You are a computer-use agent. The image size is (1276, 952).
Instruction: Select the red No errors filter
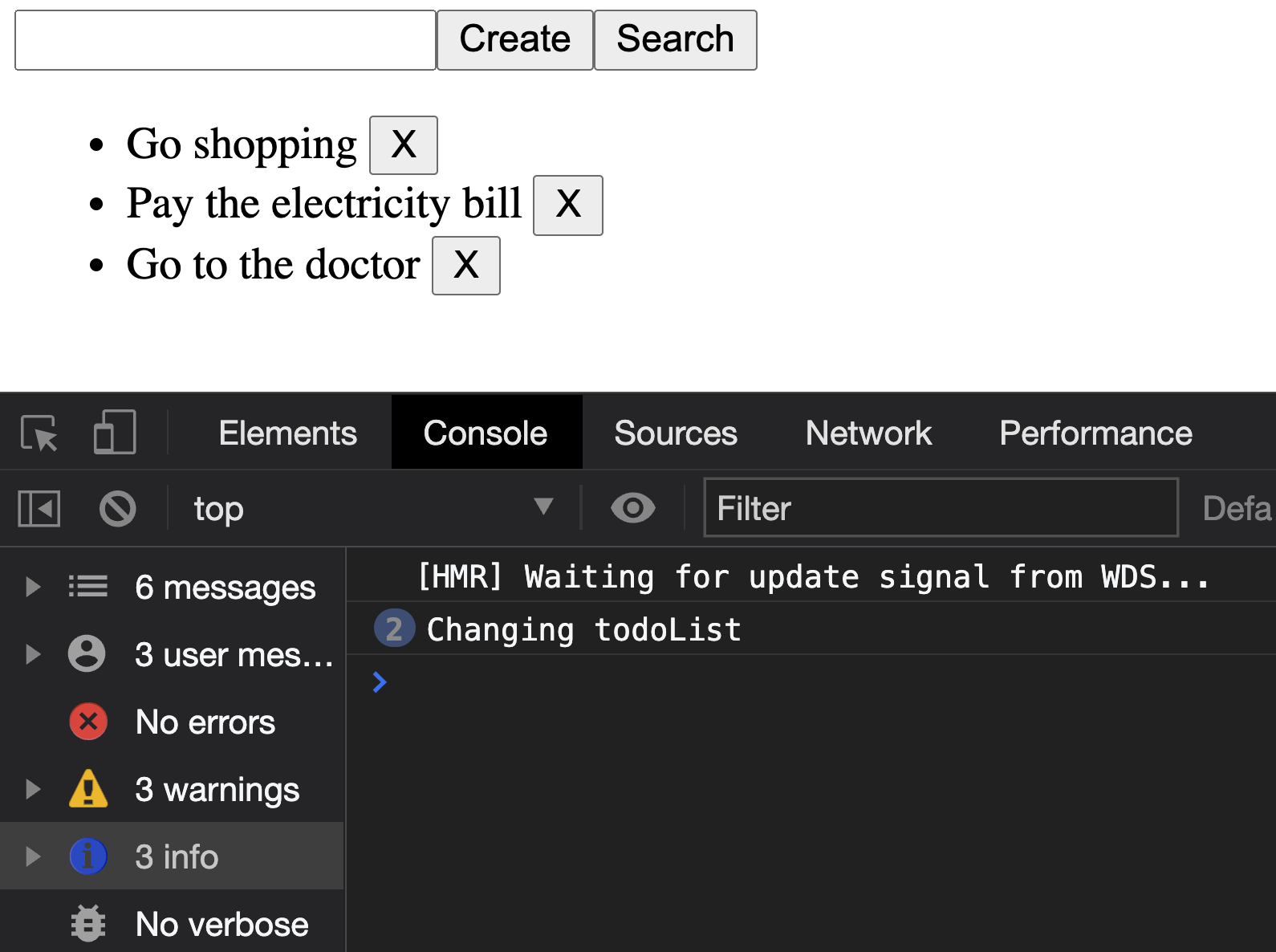pyautogui.click(x=205, y=722)
